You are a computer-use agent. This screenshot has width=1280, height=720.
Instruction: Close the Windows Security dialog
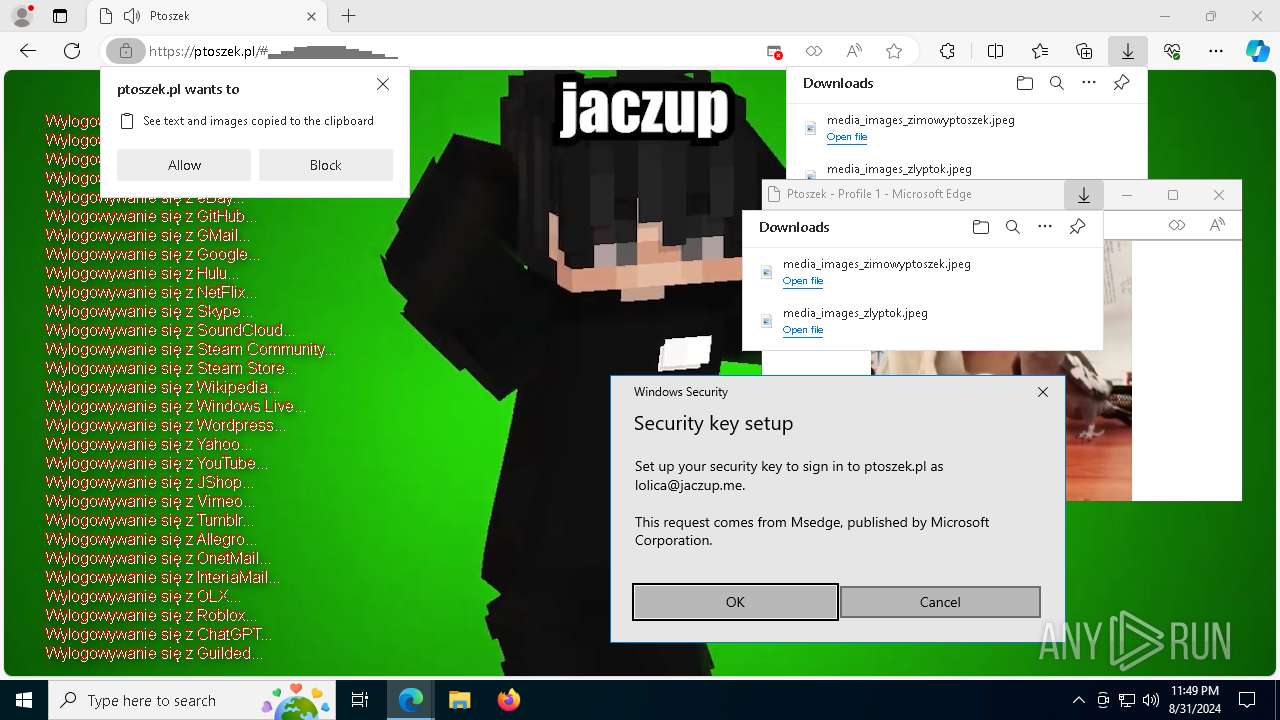1043,392
